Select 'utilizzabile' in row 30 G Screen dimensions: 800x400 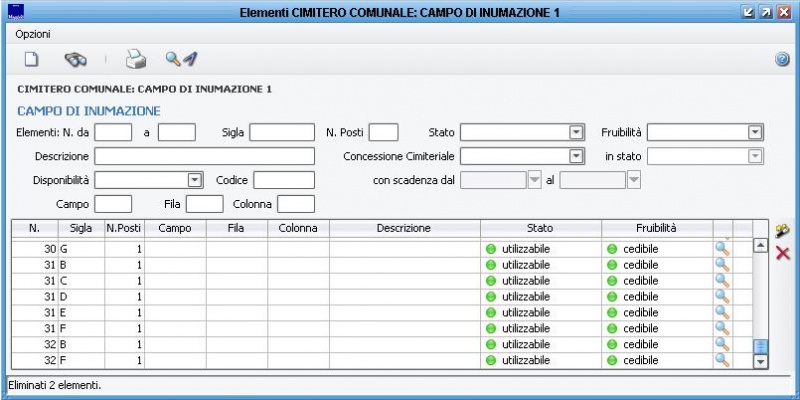tap(526, 249)
